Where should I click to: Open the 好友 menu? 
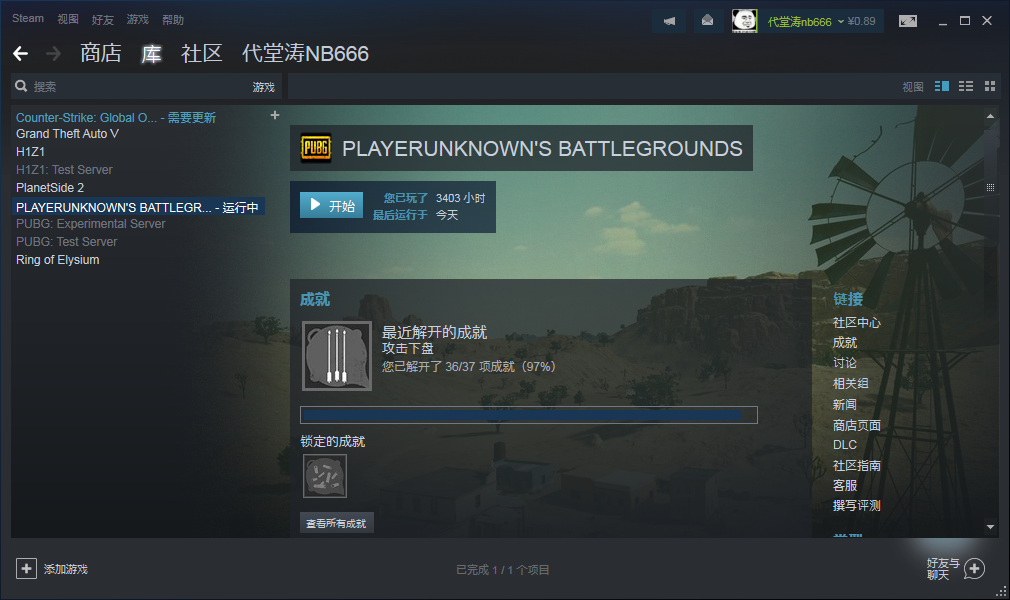coord(102,20)
